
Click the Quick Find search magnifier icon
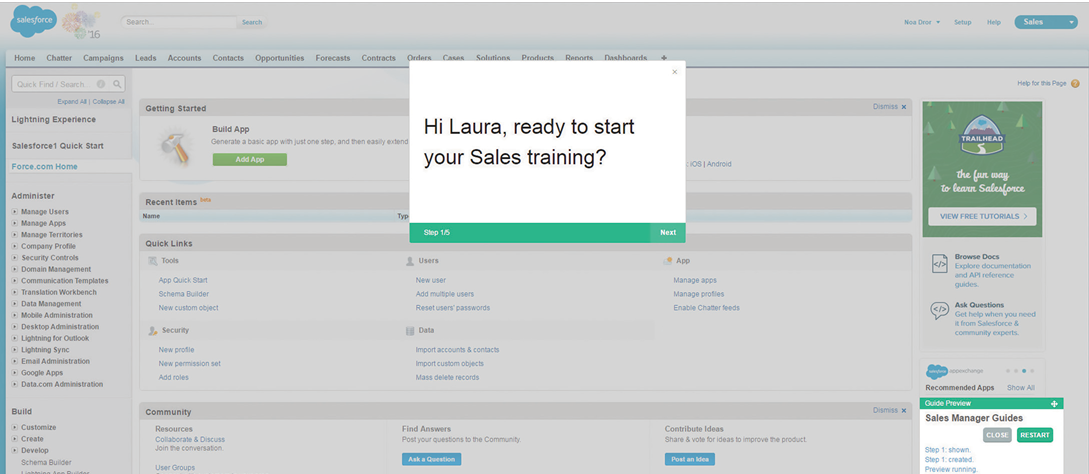117,84
